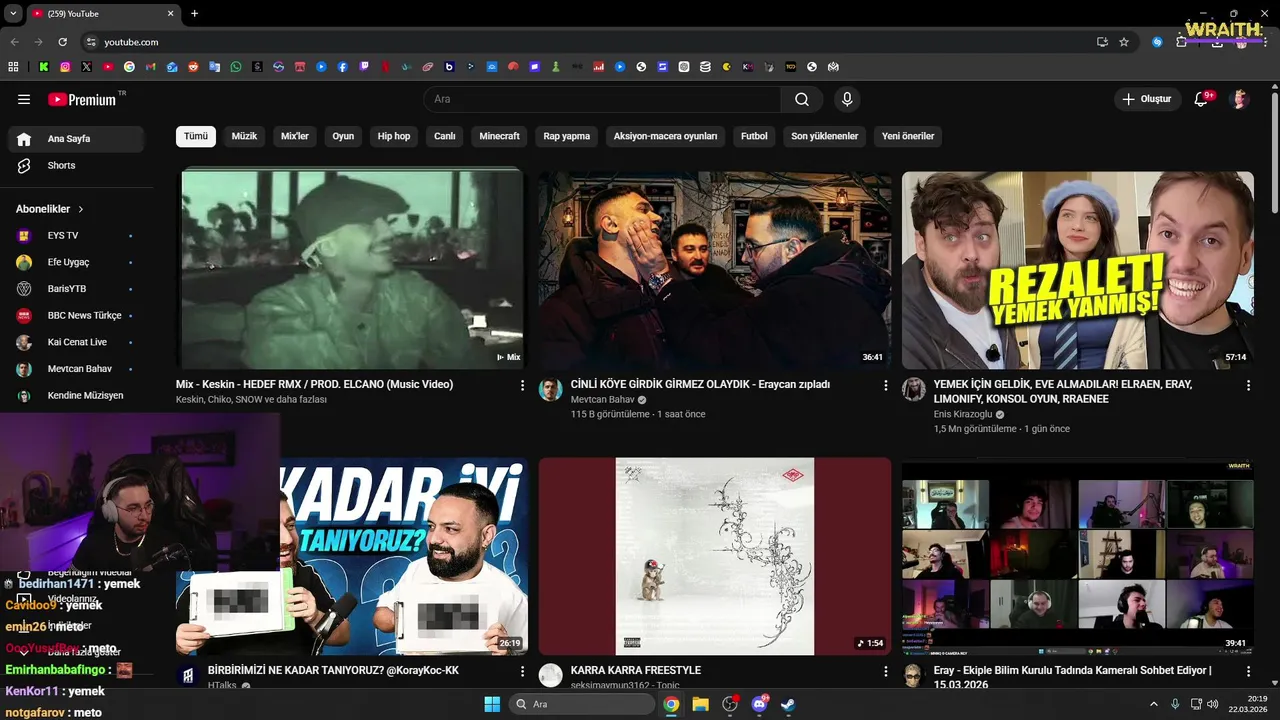
Task: Open the WhatsApp bookmark icon
Action: pyautogui.click(x=236, y=67)
